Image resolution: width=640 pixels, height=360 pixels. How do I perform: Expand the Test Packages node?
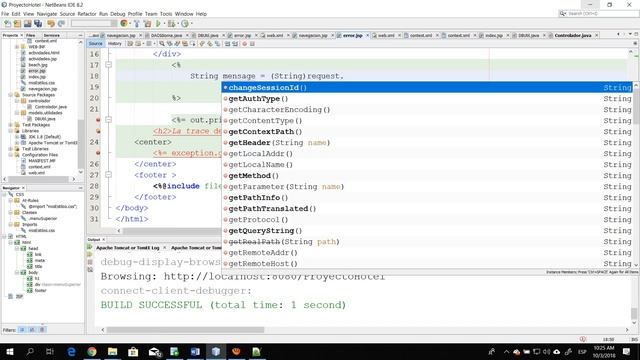pos(11,125)
